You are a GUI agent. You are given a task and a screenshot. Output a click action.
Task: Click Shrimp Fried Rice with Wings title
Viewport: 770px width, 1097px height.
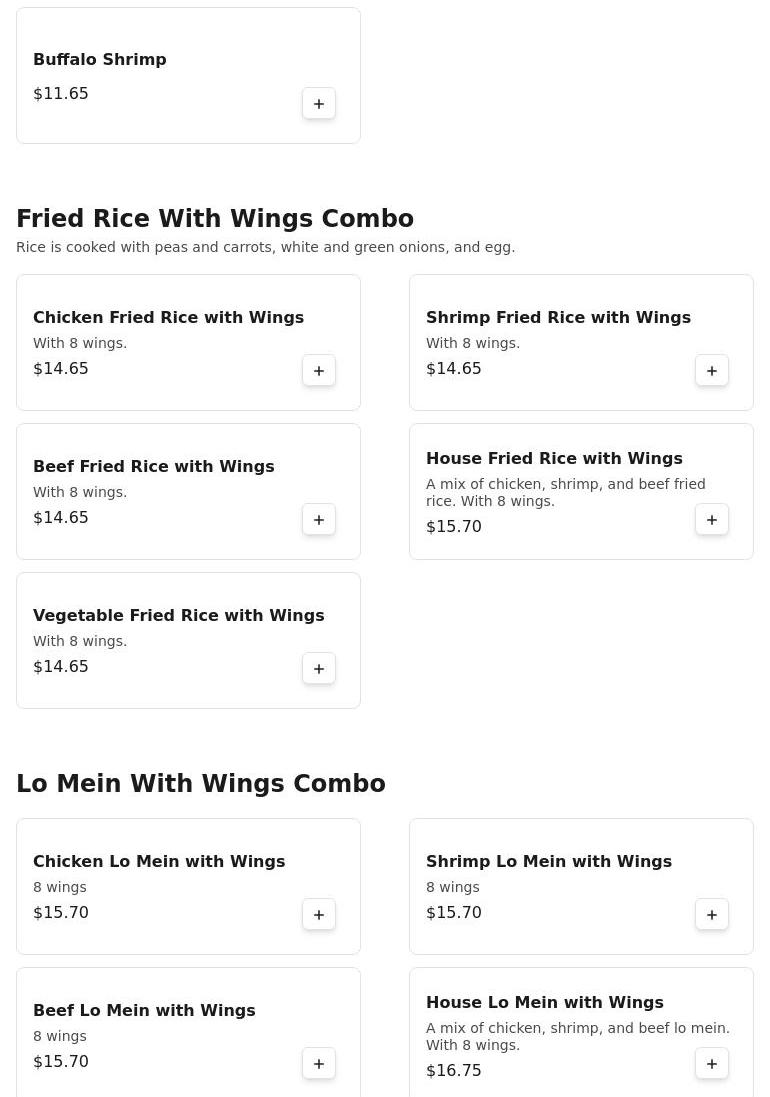click(x=558, y=318)
